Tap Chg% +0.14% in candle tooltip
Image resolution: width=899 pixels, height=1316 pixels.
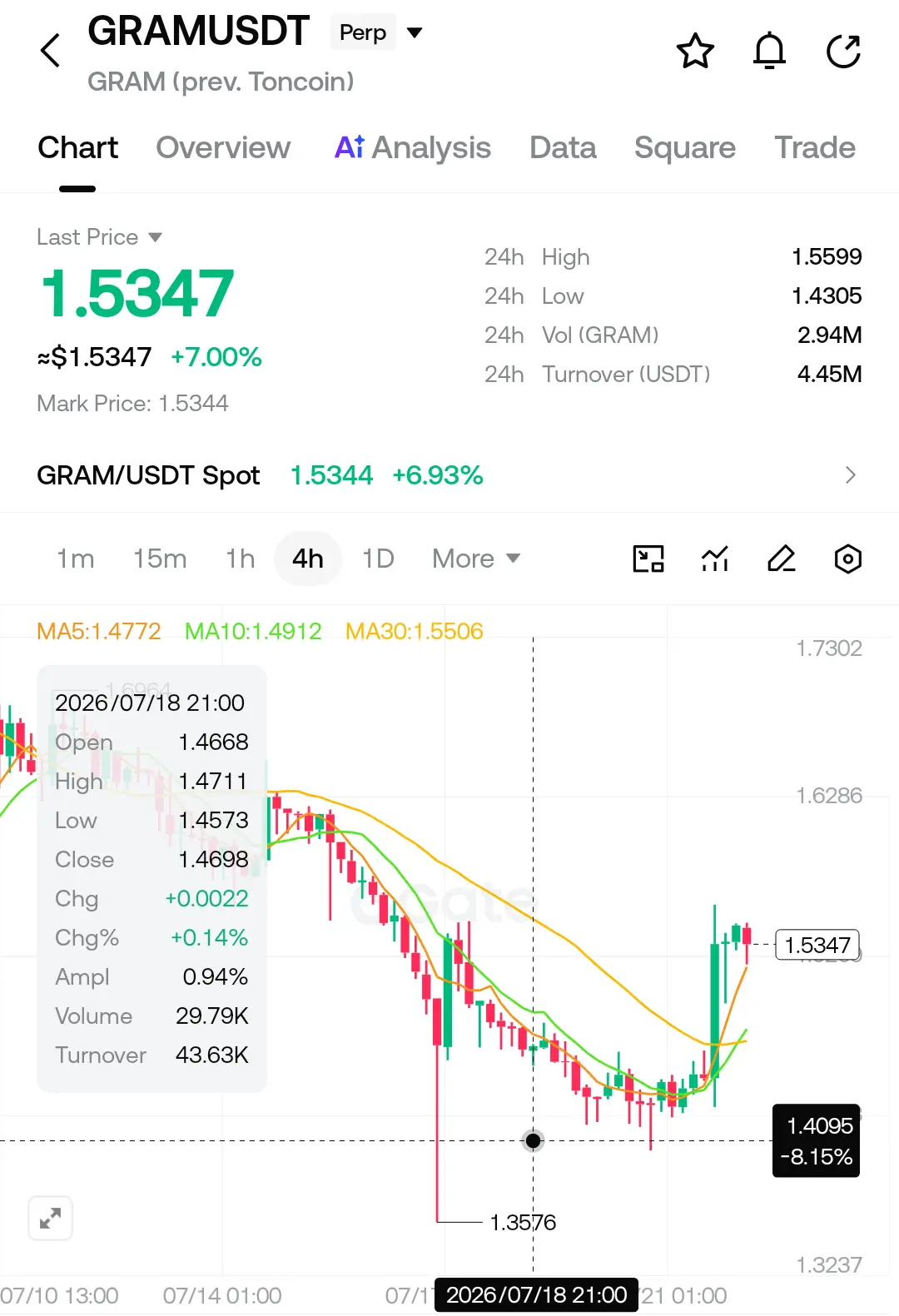pos(151,937)
